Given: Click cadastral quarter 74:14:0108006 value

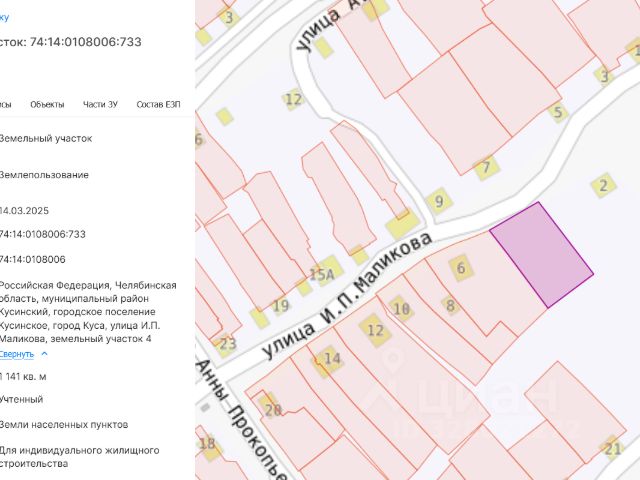Looking at the screenshot, I should click(x=32, y=259).
